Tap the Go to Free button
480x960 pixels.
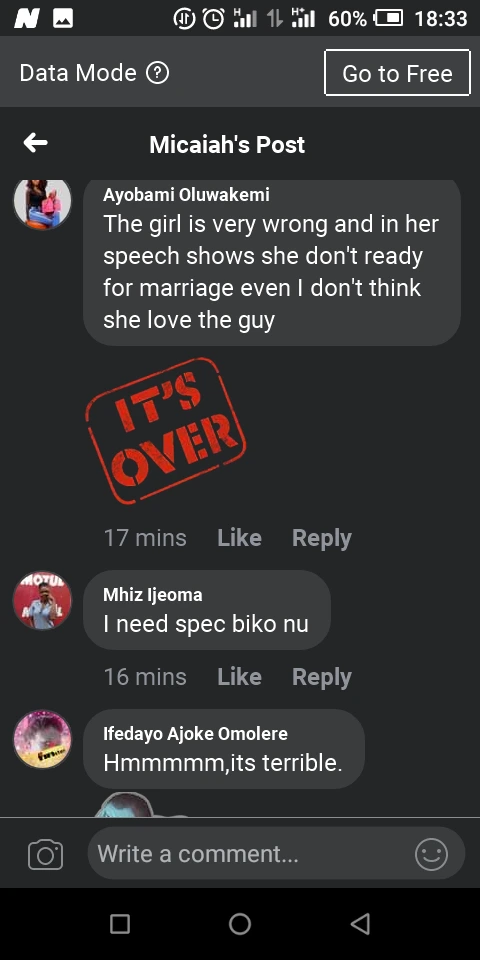pos(397,73)
